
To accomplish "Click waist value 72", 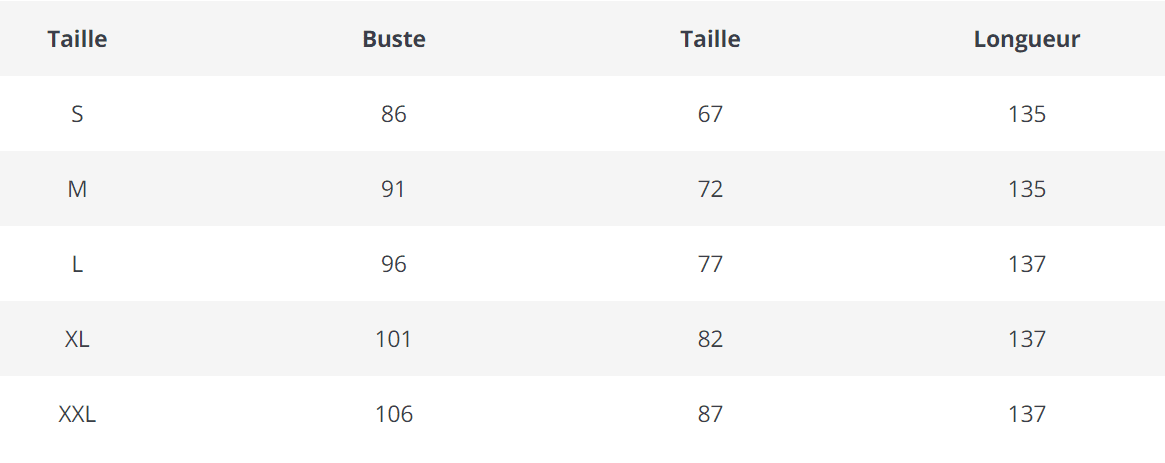I will pos(710,189).
